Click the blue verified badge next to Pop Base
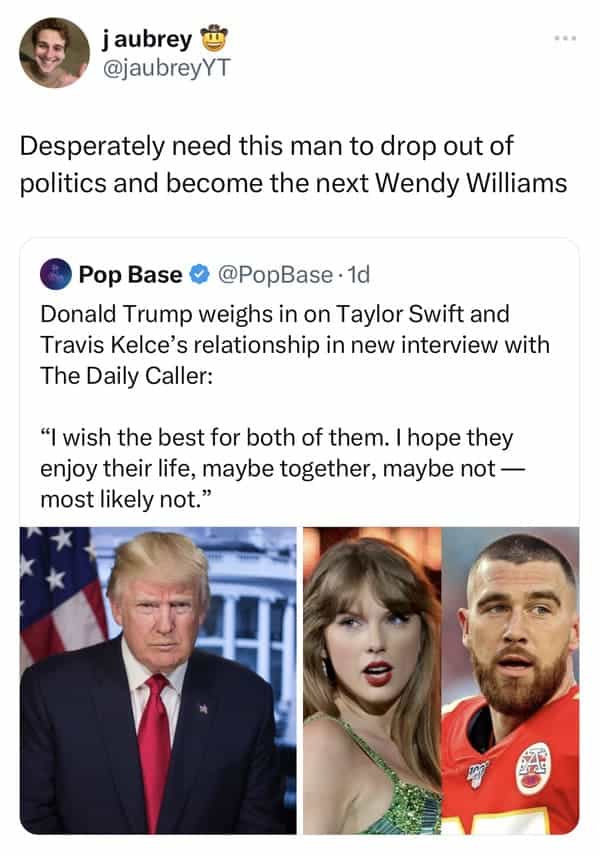Image resolution: width=599 pixels, height=857 pixels. click(x=199, y=274)
